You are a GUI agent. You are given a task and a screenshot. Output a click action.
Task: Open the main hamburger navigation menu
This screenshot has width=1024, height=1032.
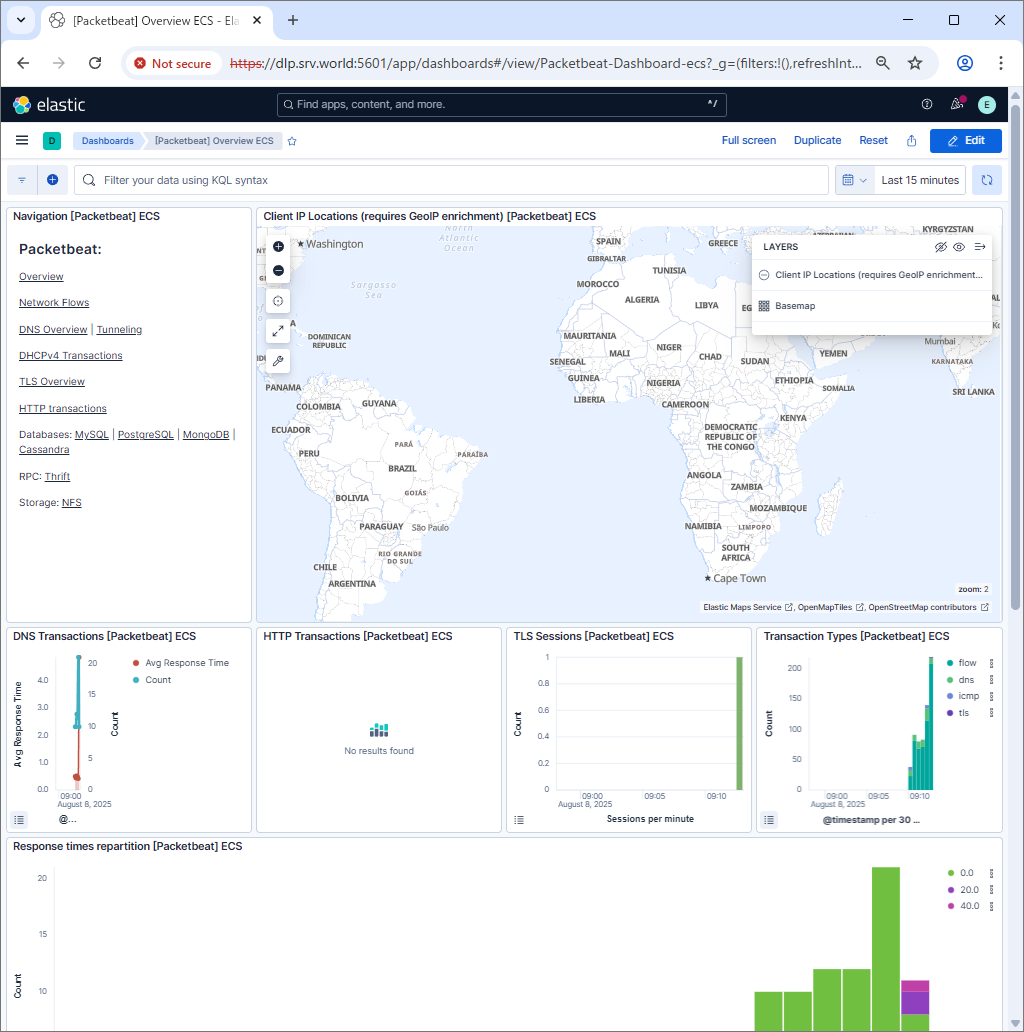pyautogui.click(x=22, y=141)
